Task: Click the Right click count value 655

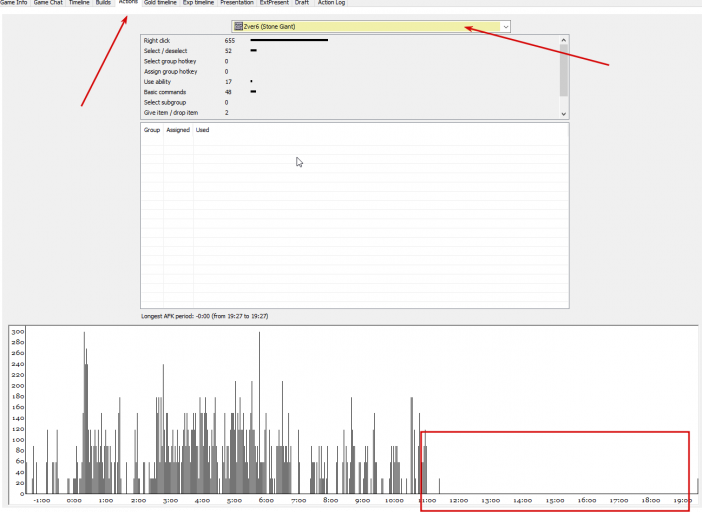Action: tap(230, 40)
